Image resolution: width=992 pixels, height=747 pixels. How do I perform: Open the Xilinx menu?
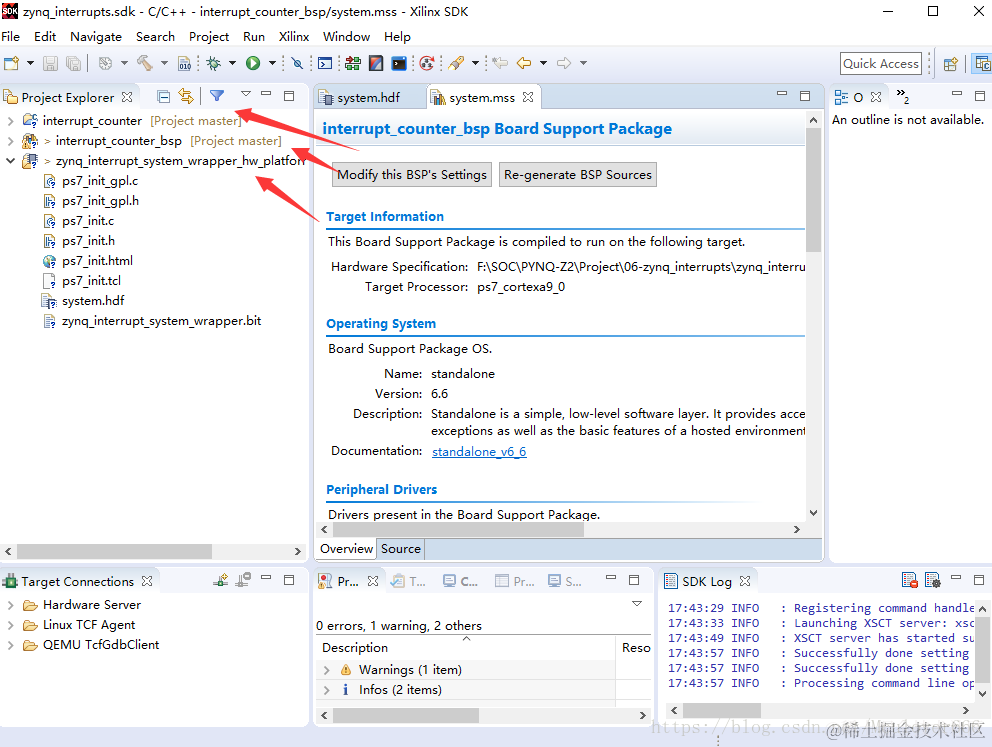pyautogui.click(x=294, y=37)
